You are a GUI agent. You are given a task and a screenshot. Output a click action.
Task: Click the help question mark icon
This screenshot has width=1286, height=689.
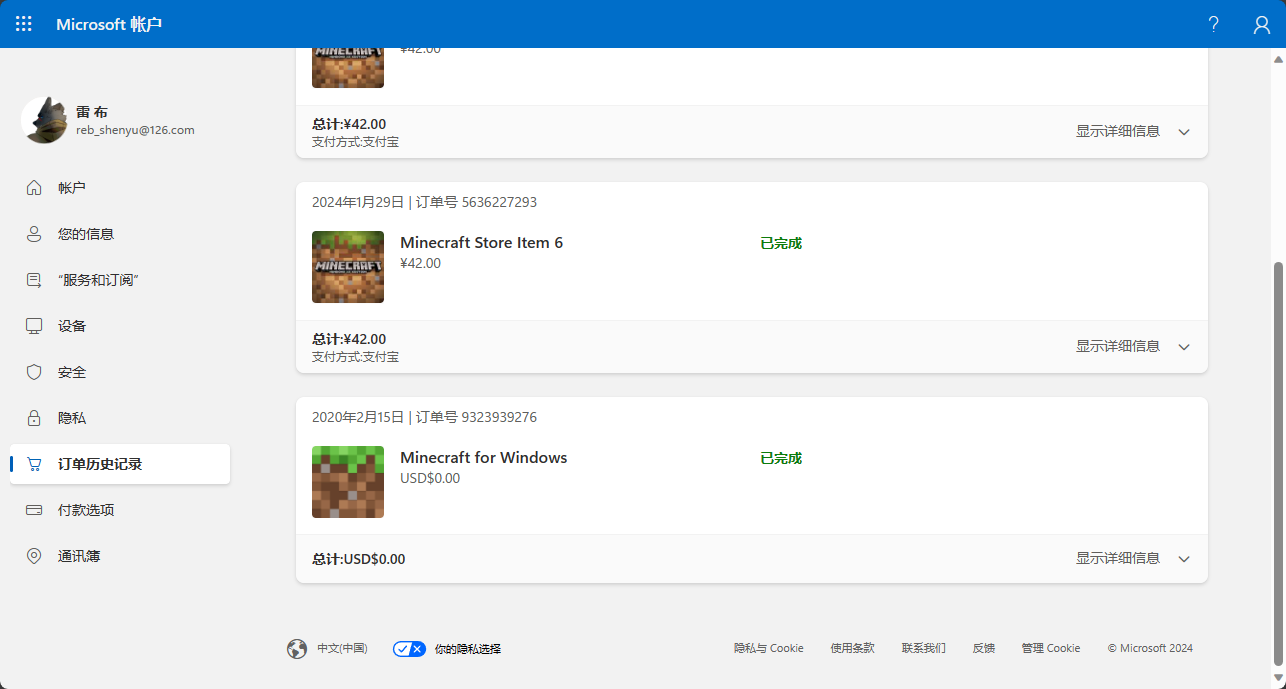pos(1213,24)
